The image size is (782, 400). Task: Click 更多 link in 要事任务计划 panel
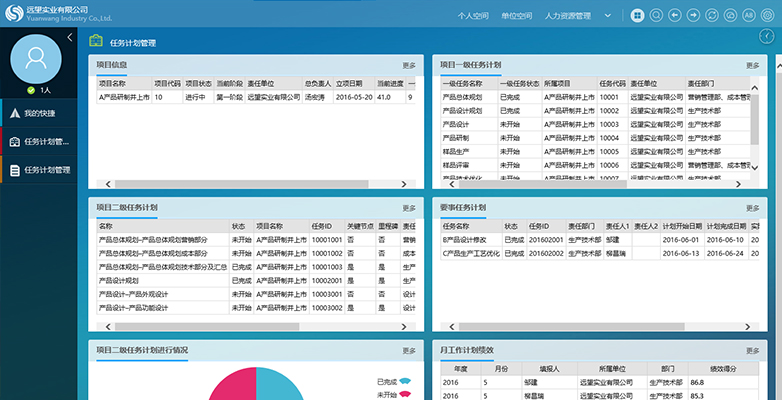tap(752, 208)
